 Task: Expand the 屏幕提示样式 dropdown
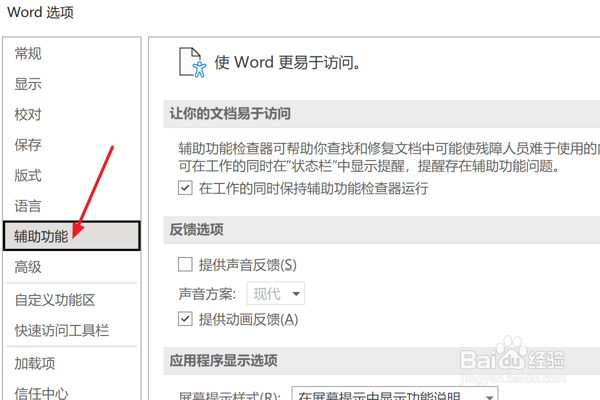click(395, 393)
